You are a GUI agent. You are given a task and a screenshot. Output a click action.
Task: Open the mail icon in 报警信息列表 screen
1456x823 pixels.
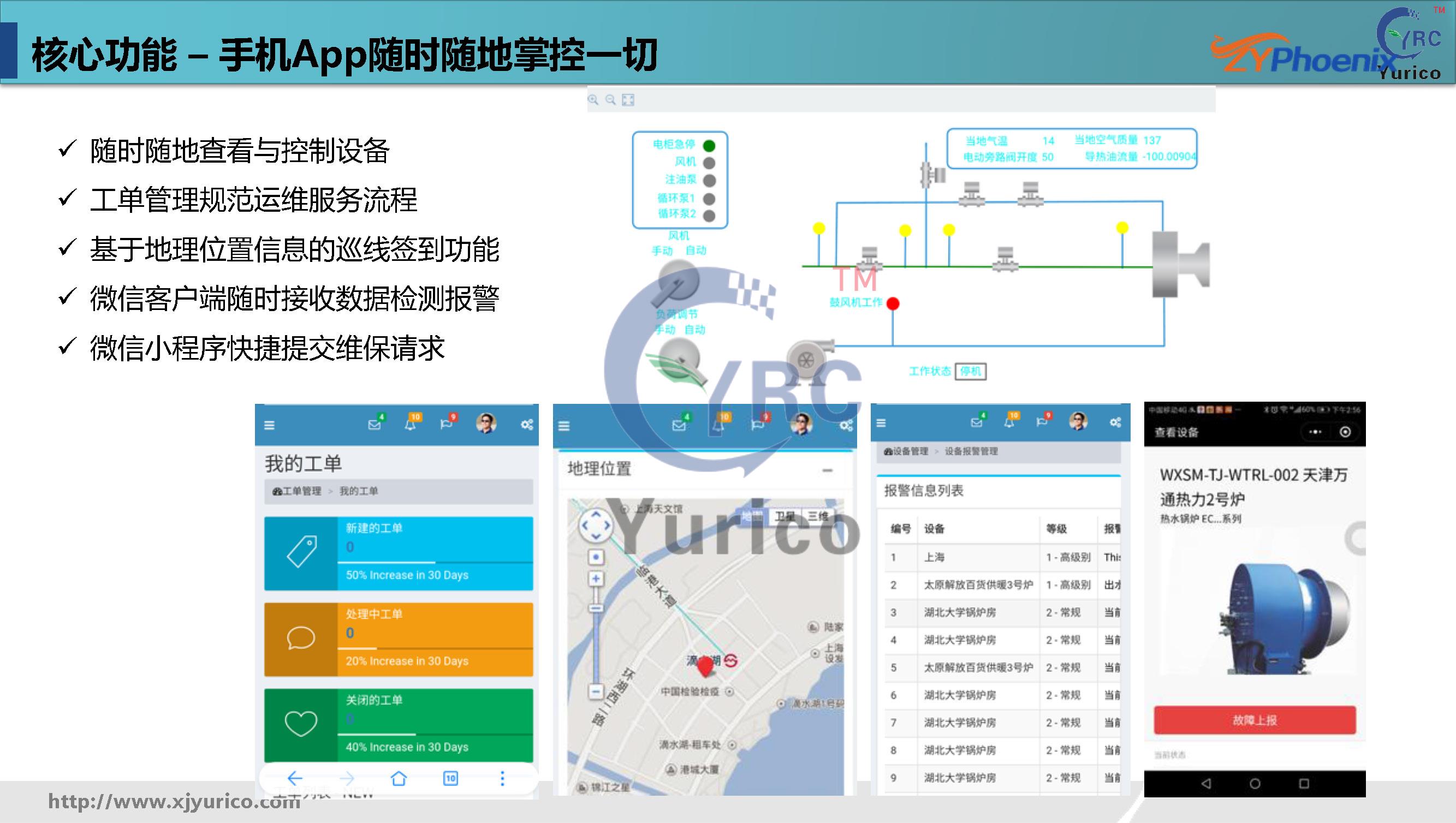pos(977,422)
